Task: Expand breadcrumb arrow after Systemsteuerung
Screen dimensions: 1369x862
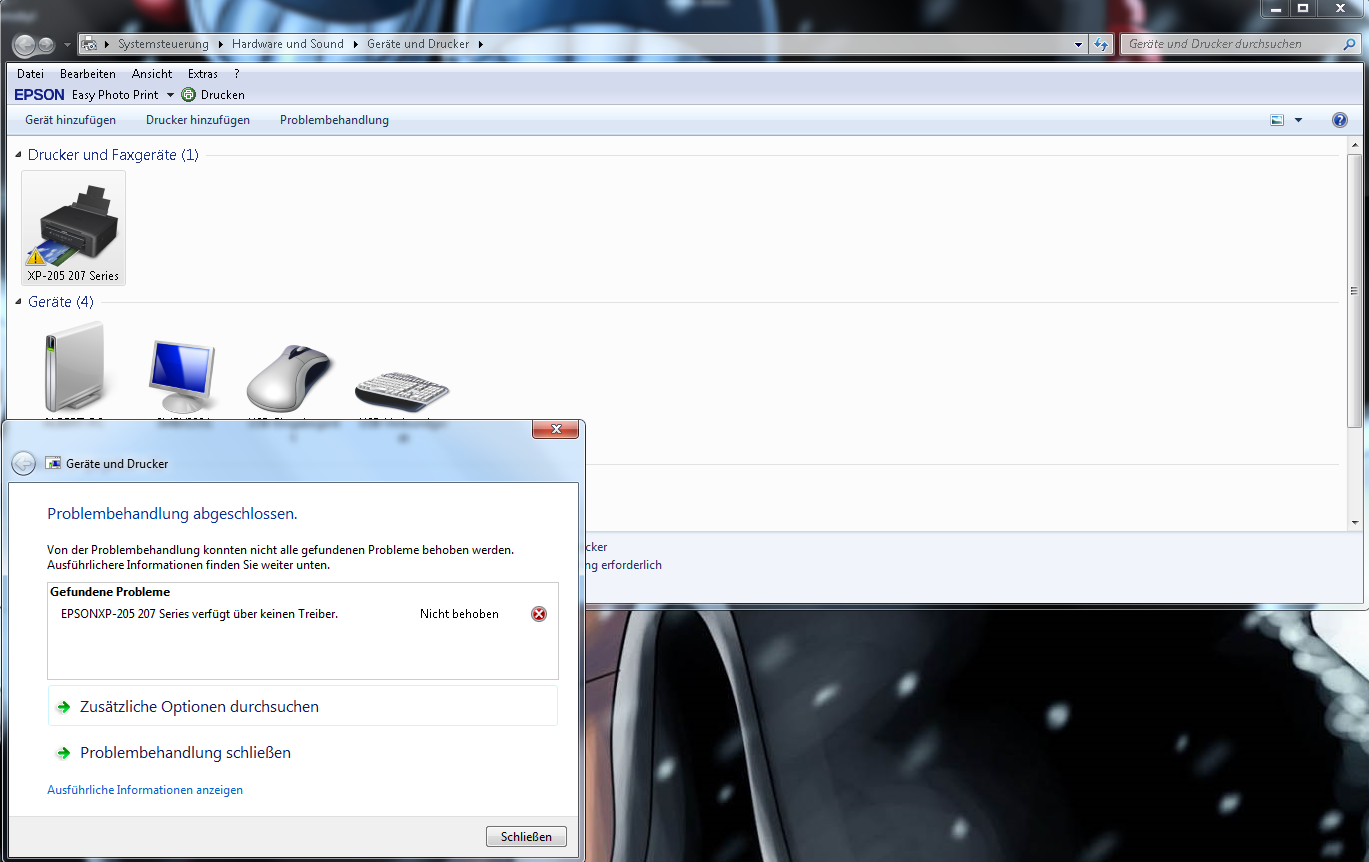Action: [220, 44]
